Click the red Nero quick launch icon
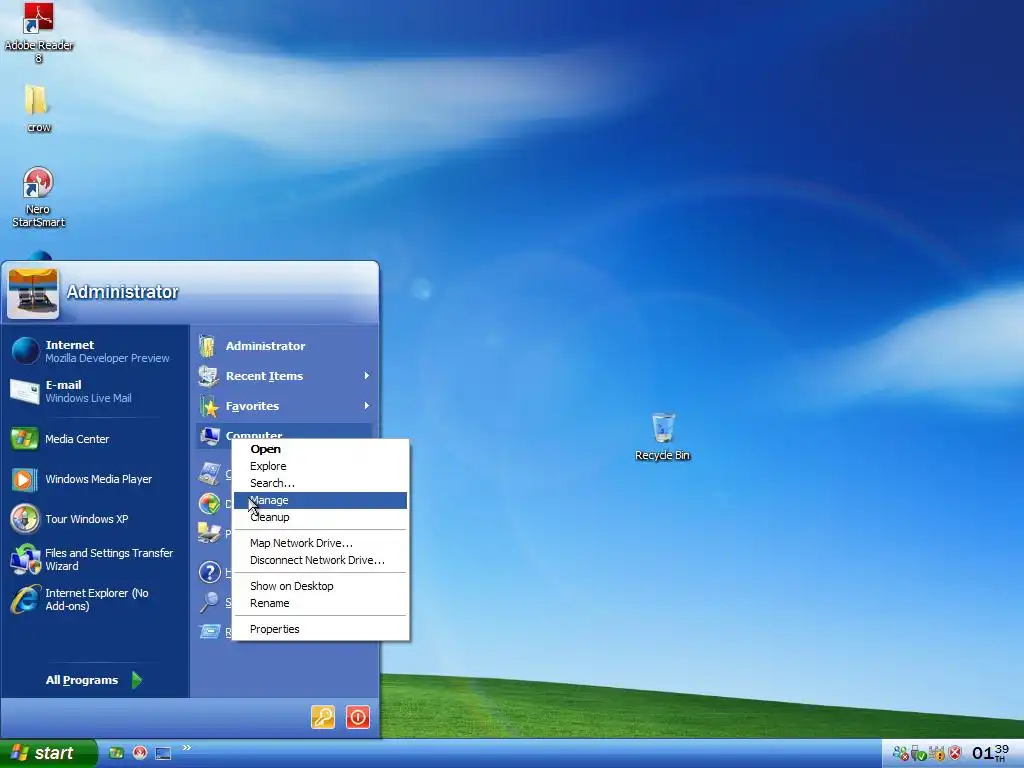 tap(140, 754)
